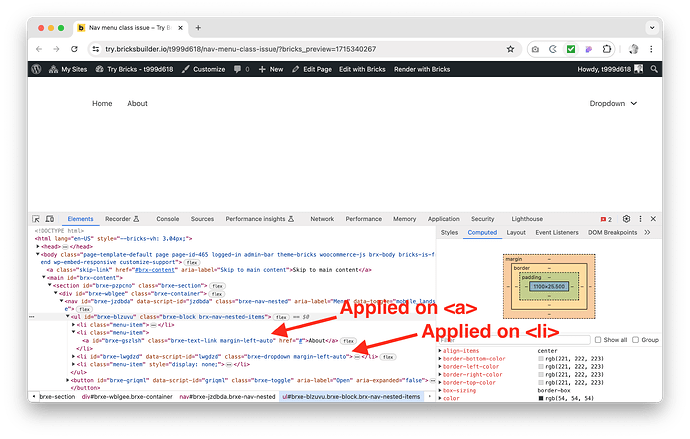690x439 pixels.
Task: Collapse the body element node
Action: [38, 254]
